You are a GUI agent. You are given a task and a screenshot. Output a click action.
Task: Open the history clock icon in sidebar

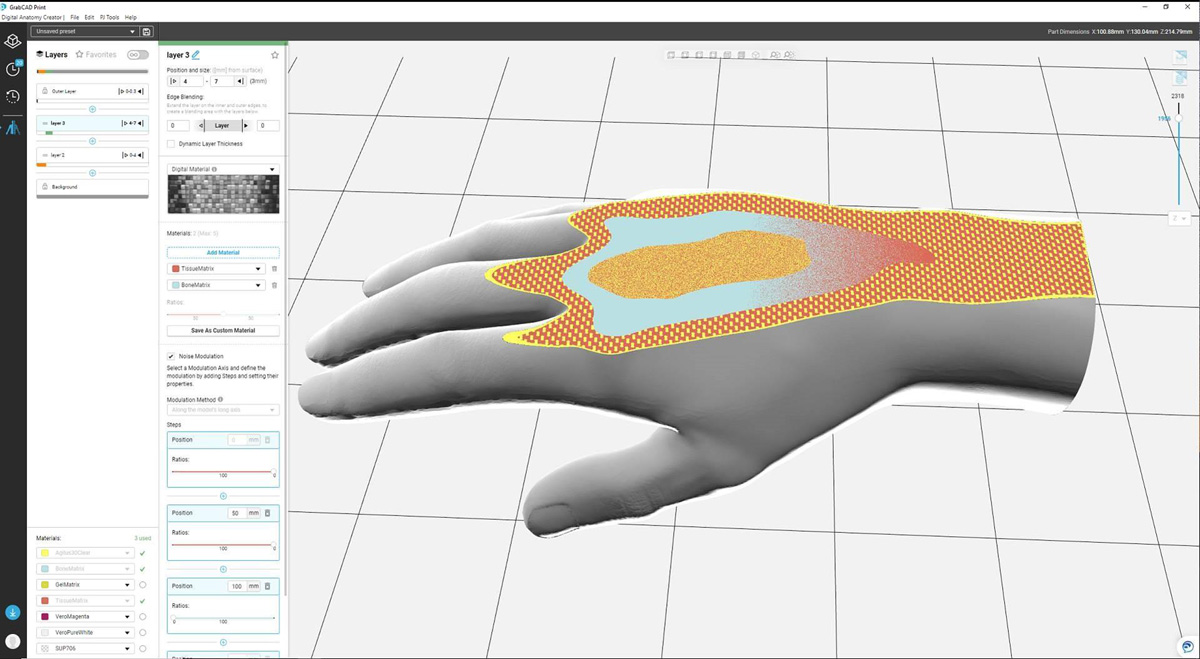(13, 97)
